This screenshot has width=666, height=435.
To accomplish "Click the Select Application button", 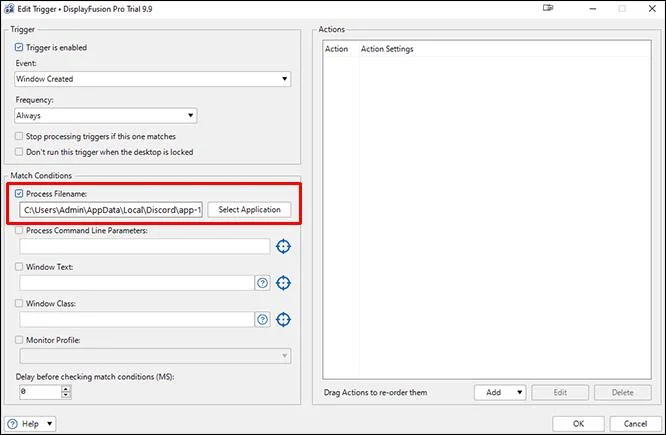I will pyautogui.click(x=249, y=209).
